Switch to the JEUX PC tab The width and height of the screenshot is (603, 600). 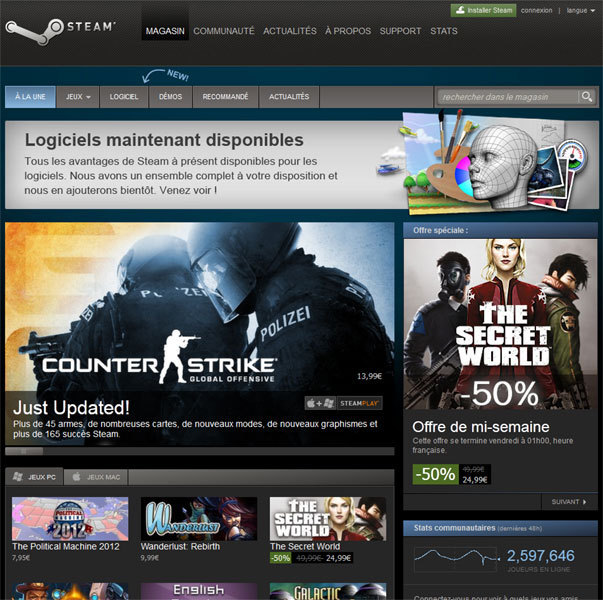click(34, 477)
